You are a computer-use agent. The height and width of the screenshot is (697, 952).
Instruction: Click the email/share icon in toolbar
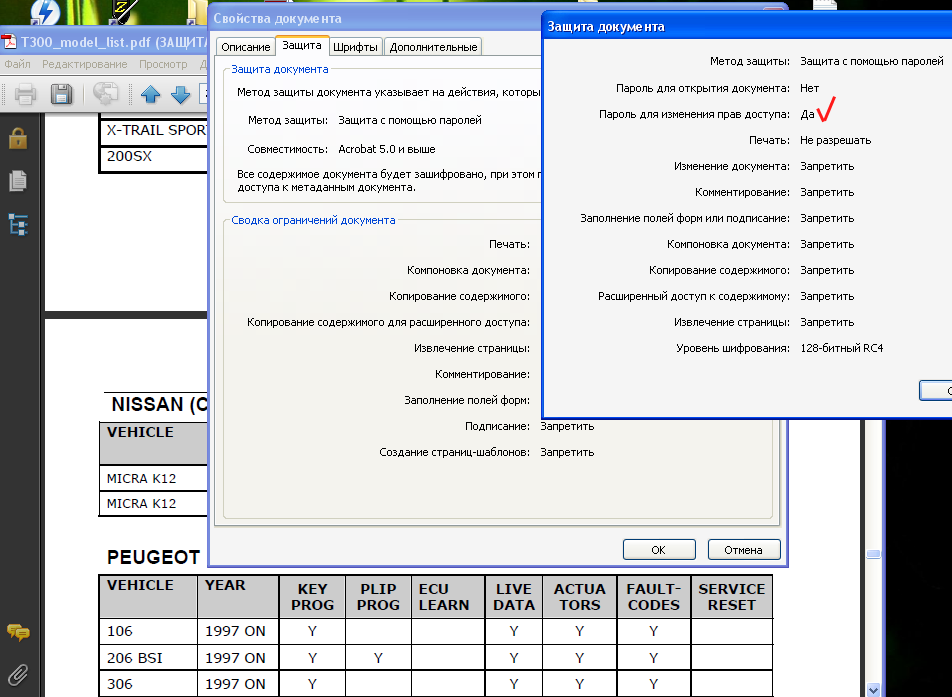106,94
